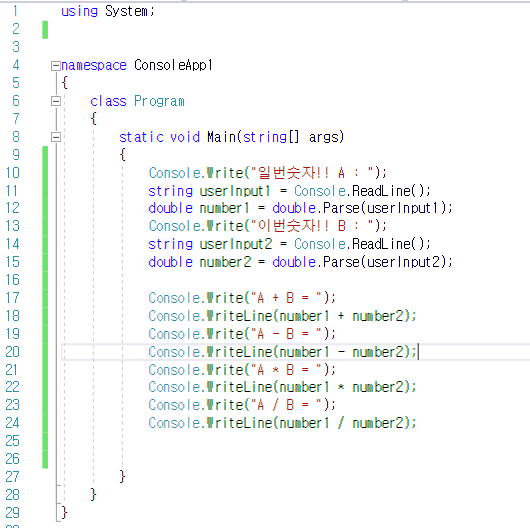Click the closing brace on line 28
This screenshot has height=528, width=530.
94,495
